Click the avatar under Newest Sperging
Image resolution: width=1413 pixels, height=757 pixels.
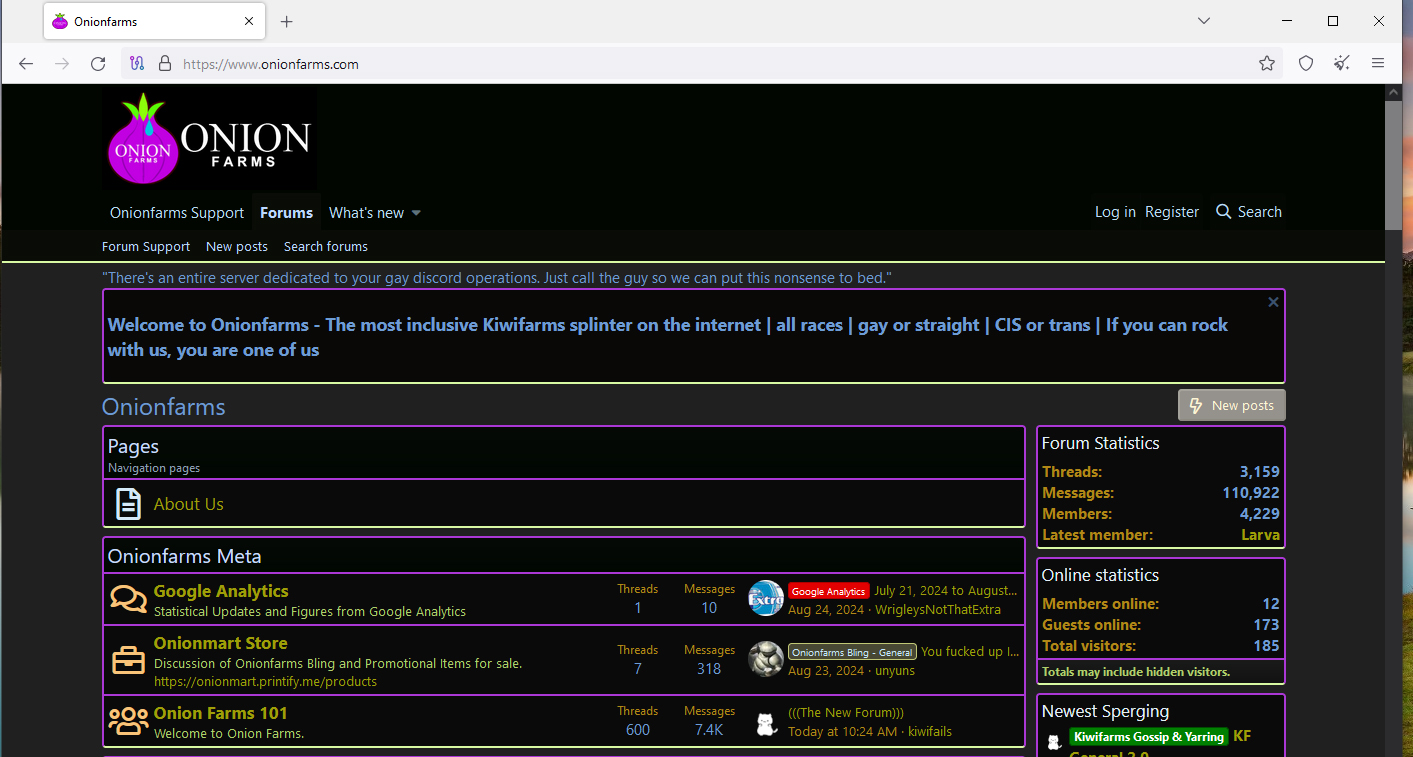[1053, 741]
